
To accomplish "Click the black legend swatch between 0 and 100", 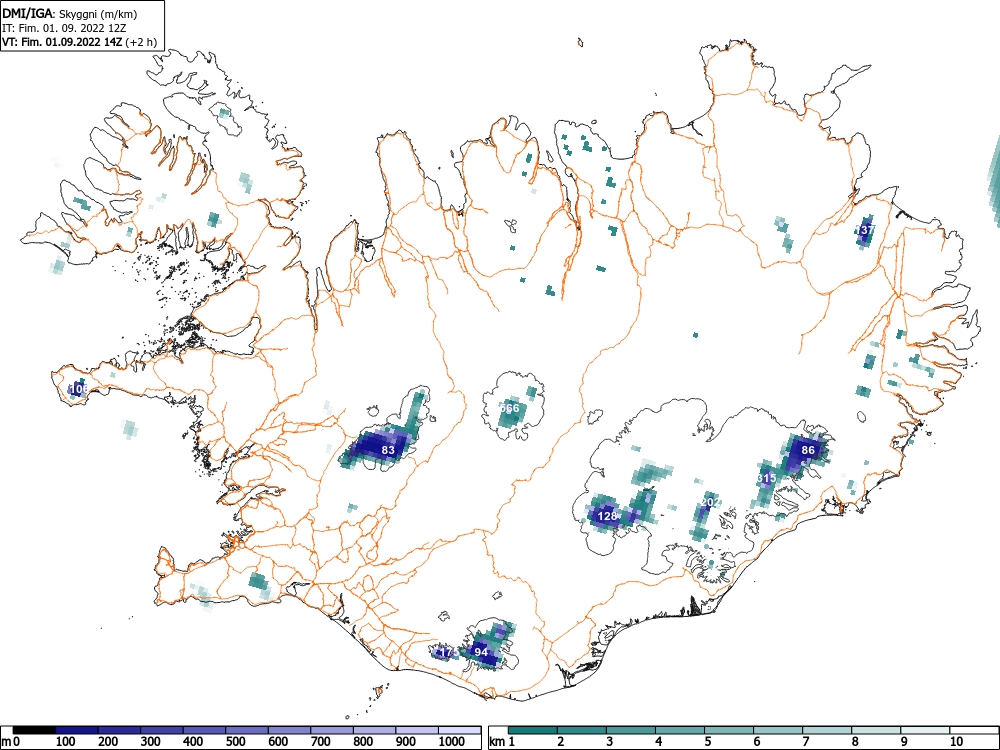I will 34,730.
